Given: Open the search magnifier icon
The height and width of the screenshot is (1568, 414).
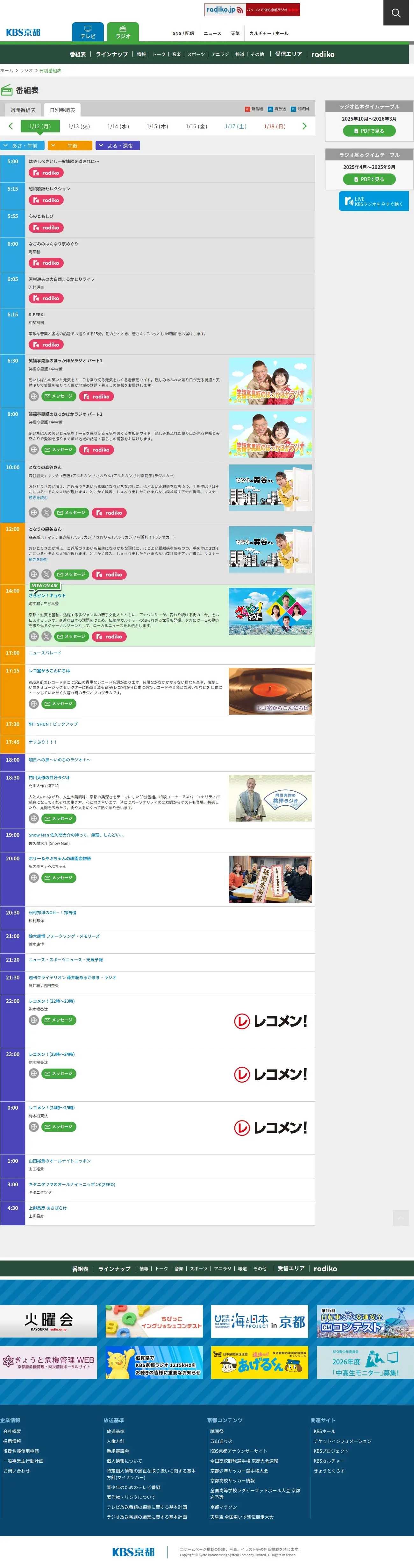Looking at the screenshot, I should [x=396, y=13].
